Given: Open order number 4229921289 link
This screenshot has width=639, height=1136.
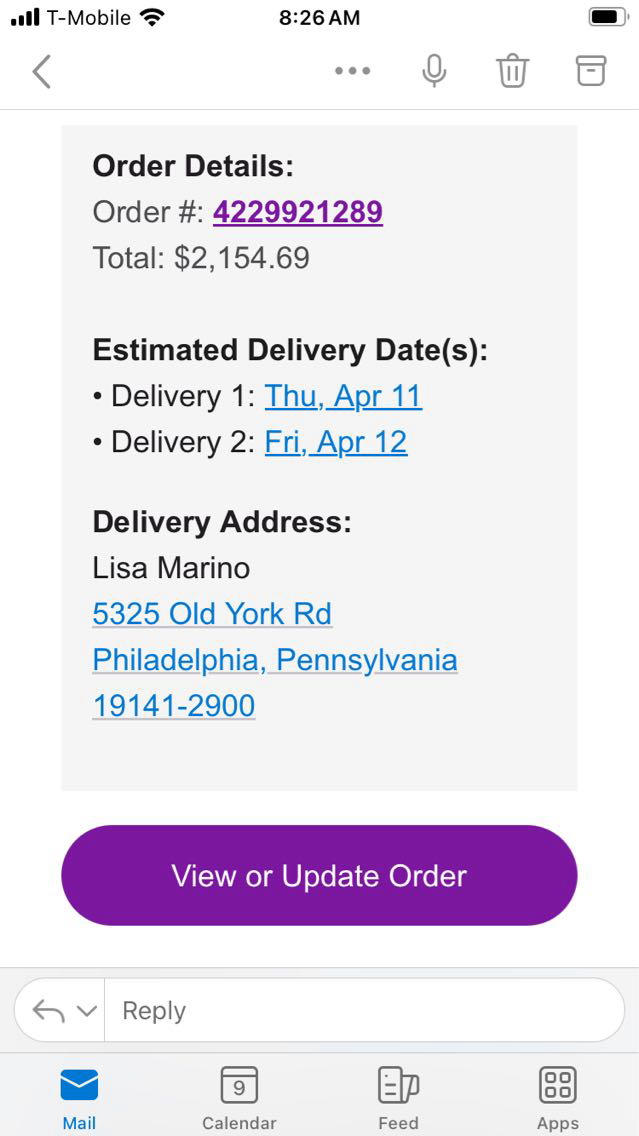Looking at the screenshot, I should [x=298, y=212].
